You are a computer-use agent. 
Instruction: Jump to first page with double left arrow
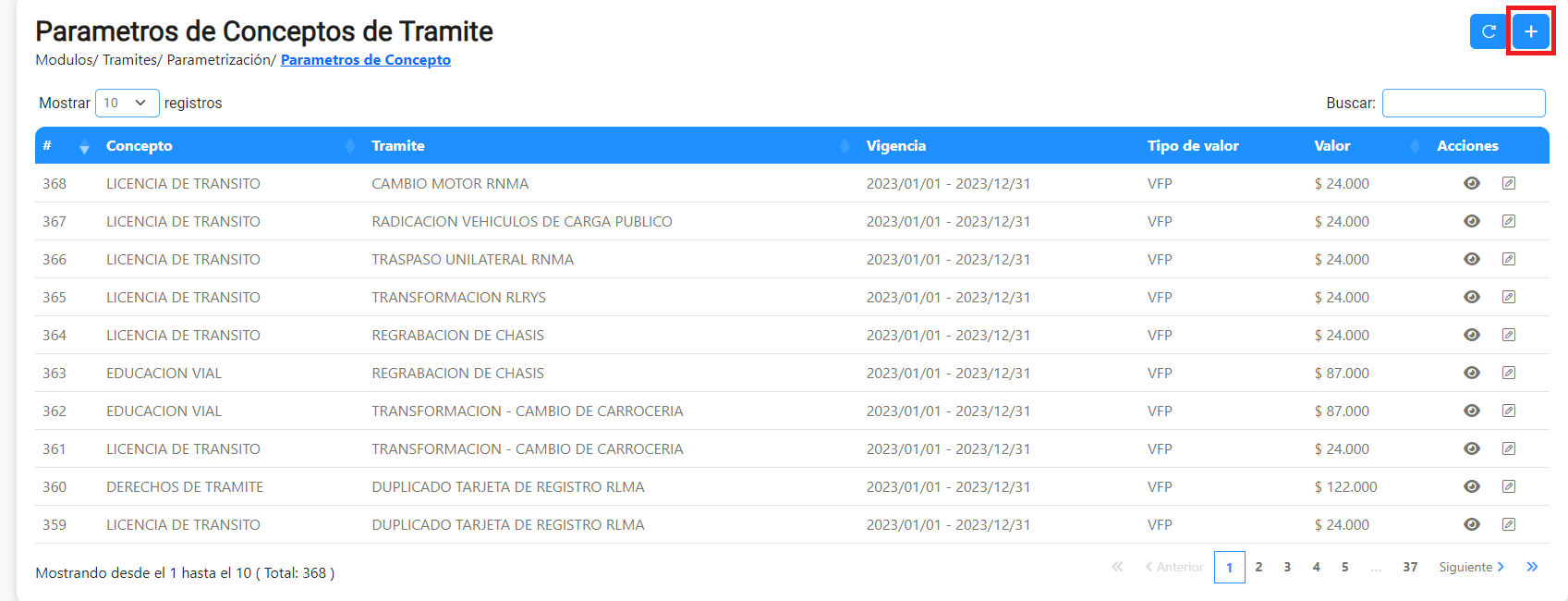[1117, 567]
